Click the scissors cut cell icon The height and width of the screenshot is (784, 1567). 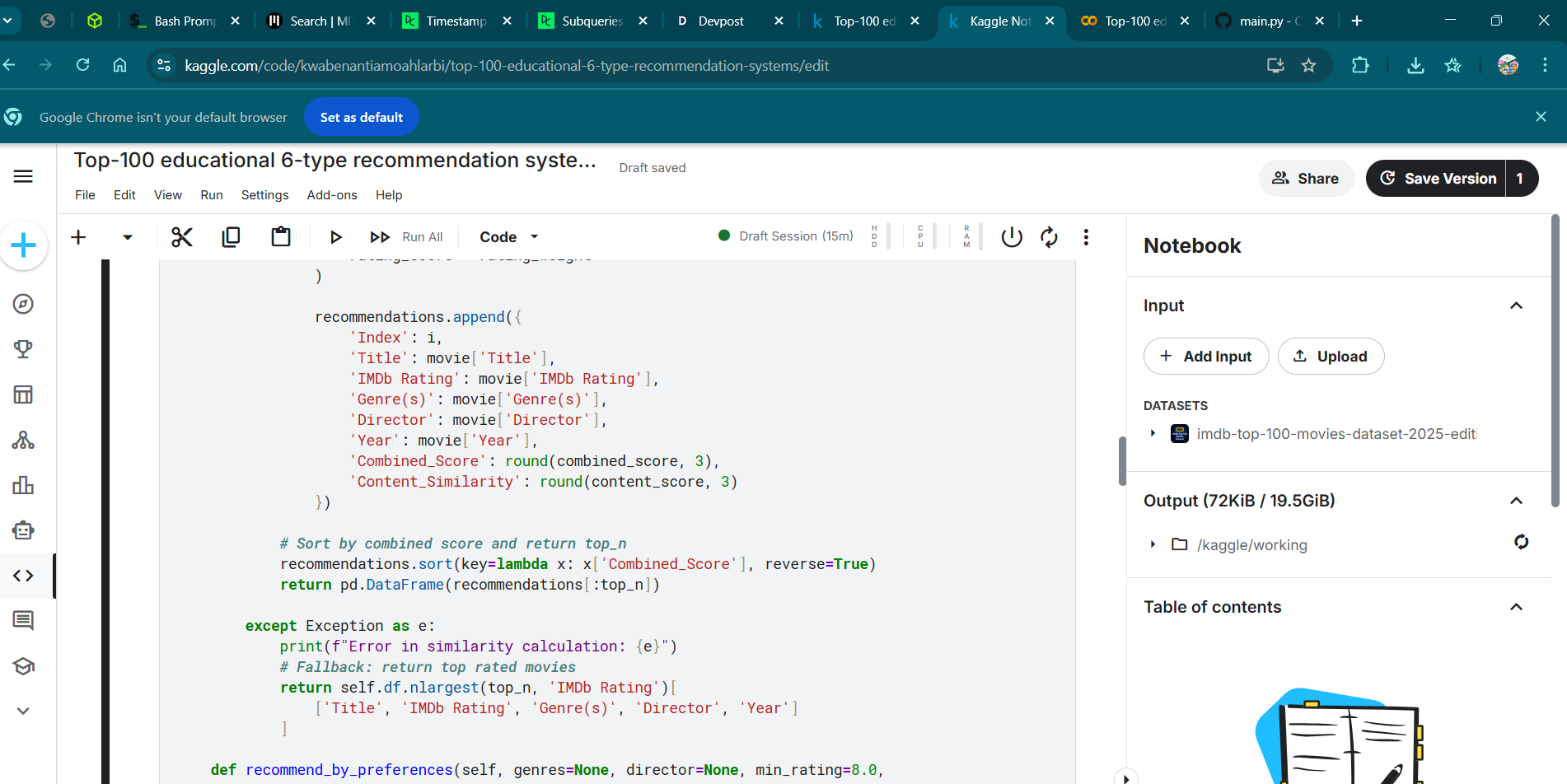(181, 237)
